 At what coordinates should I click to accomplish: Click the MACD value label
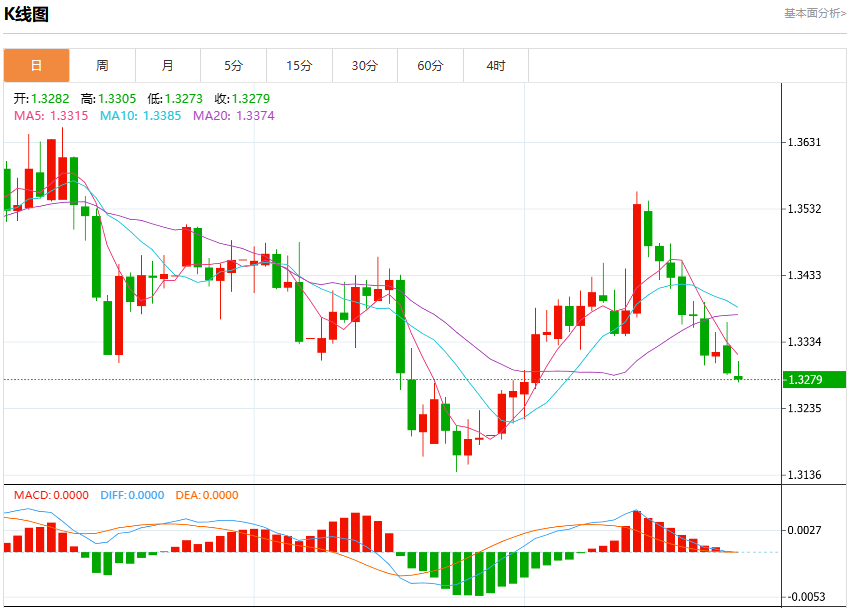click(51, 495)
